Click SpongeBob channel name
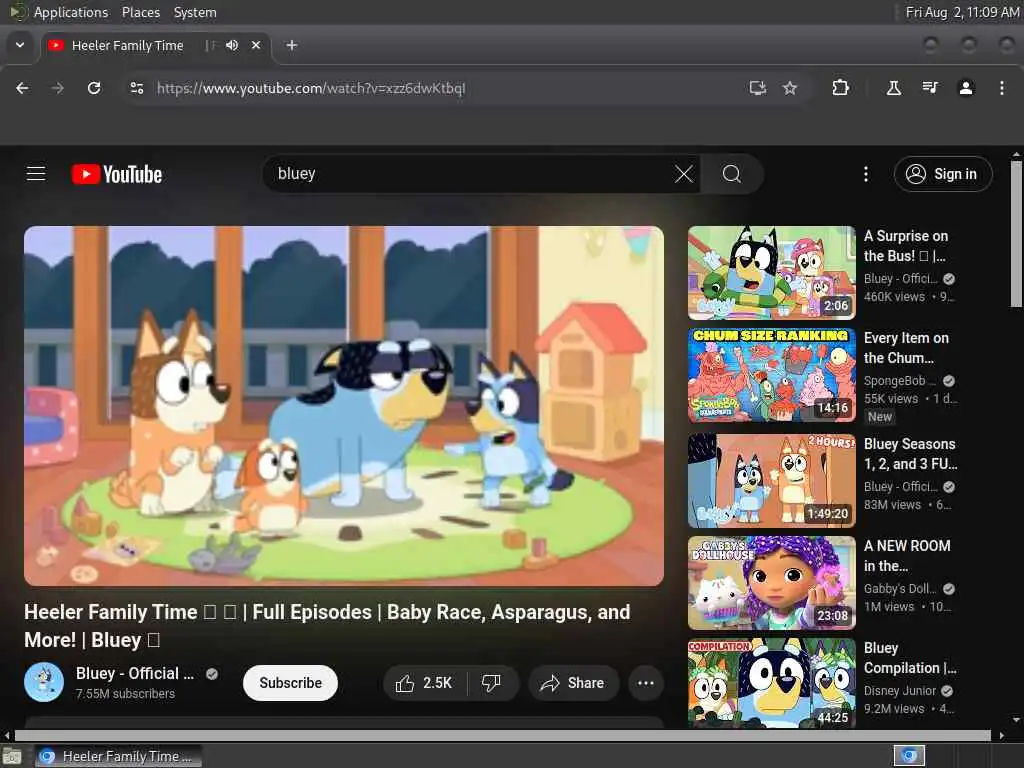The width and height of the screenshot is (1024, 768). tap(900, 381)
